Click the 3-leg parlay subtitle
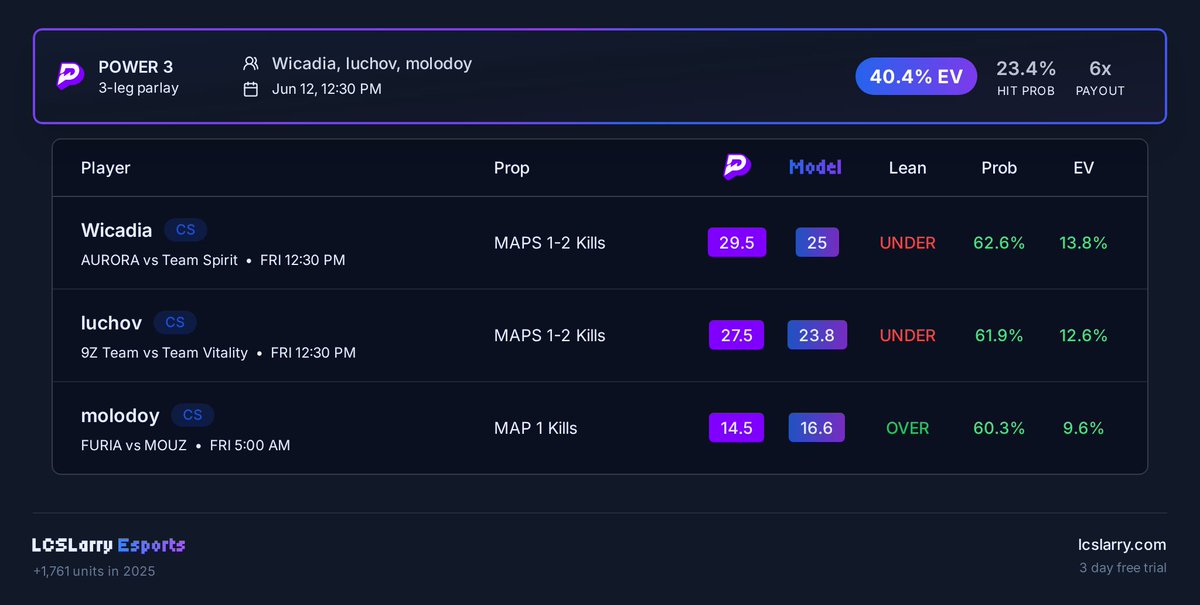1200x605 pixels. pyautogui.click(x=138, y=88)
